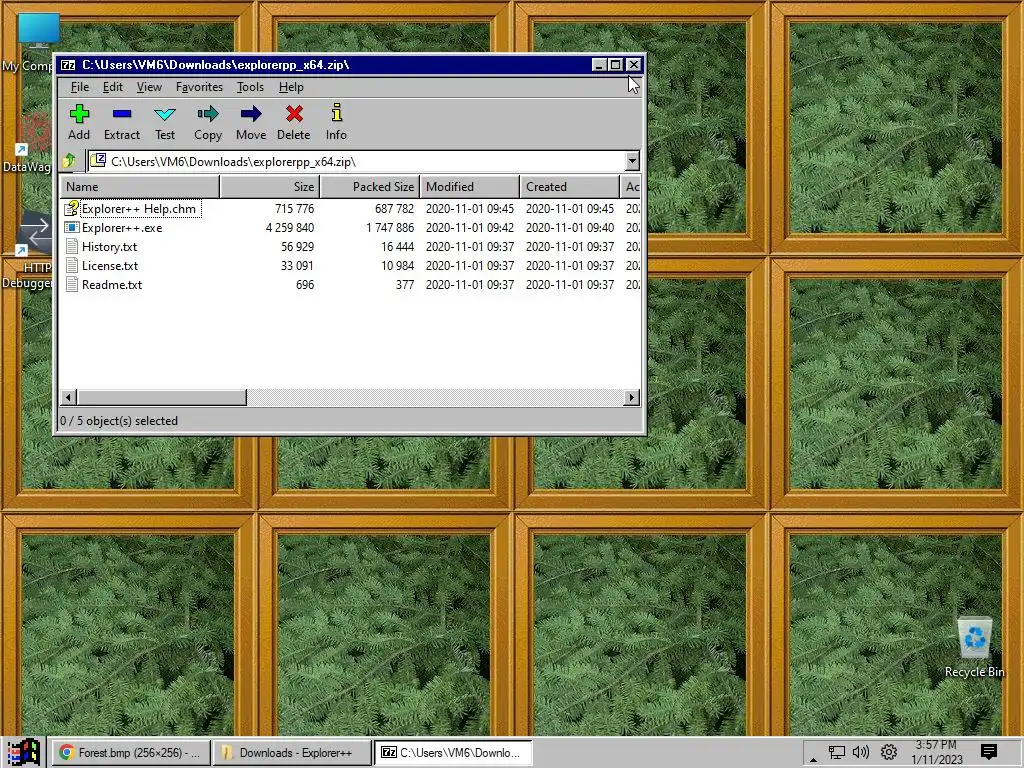Click the packed size value 687 782
The width and height of the screenshot is (1024, 768).
394,208
